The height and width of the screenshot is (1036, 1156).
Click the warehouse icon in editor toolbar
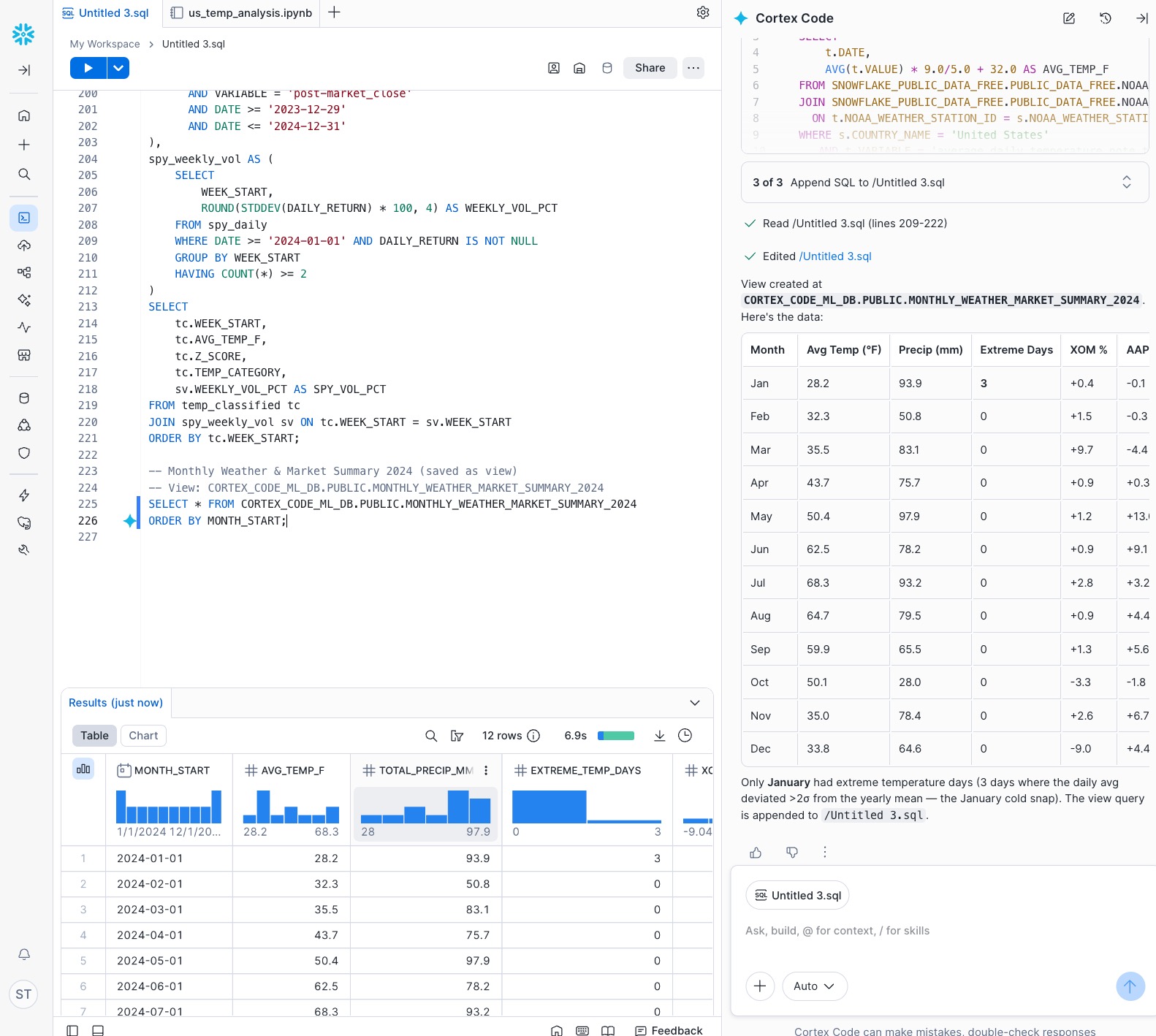[579, 68]
